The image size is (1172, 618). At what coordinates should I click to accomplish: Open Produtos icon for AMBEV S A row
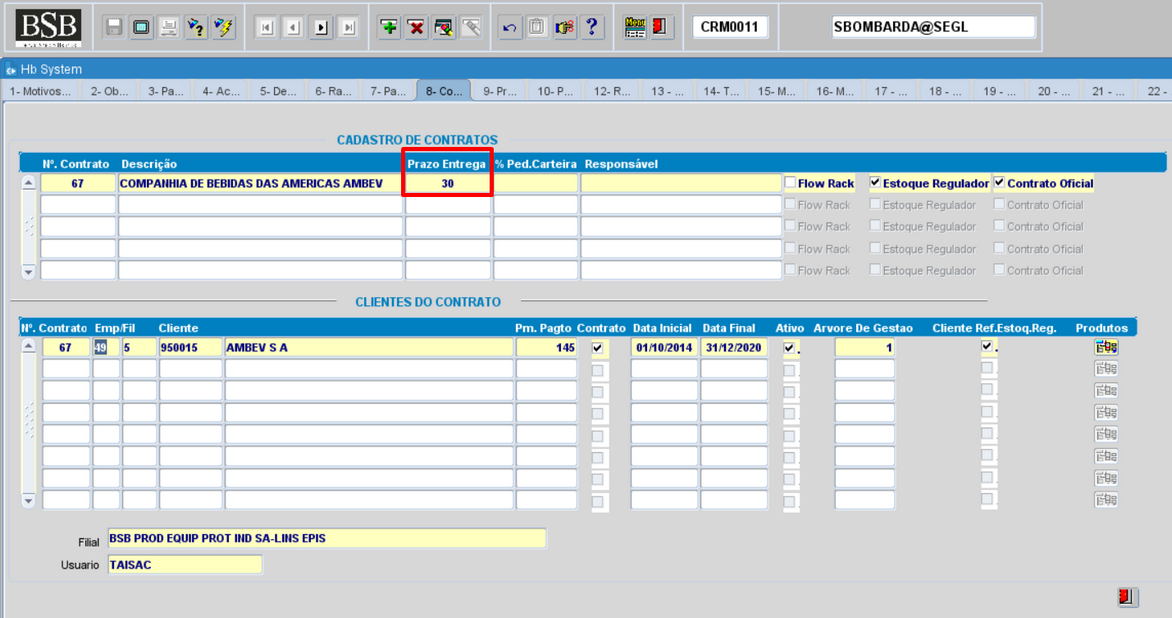[1106, 347]
